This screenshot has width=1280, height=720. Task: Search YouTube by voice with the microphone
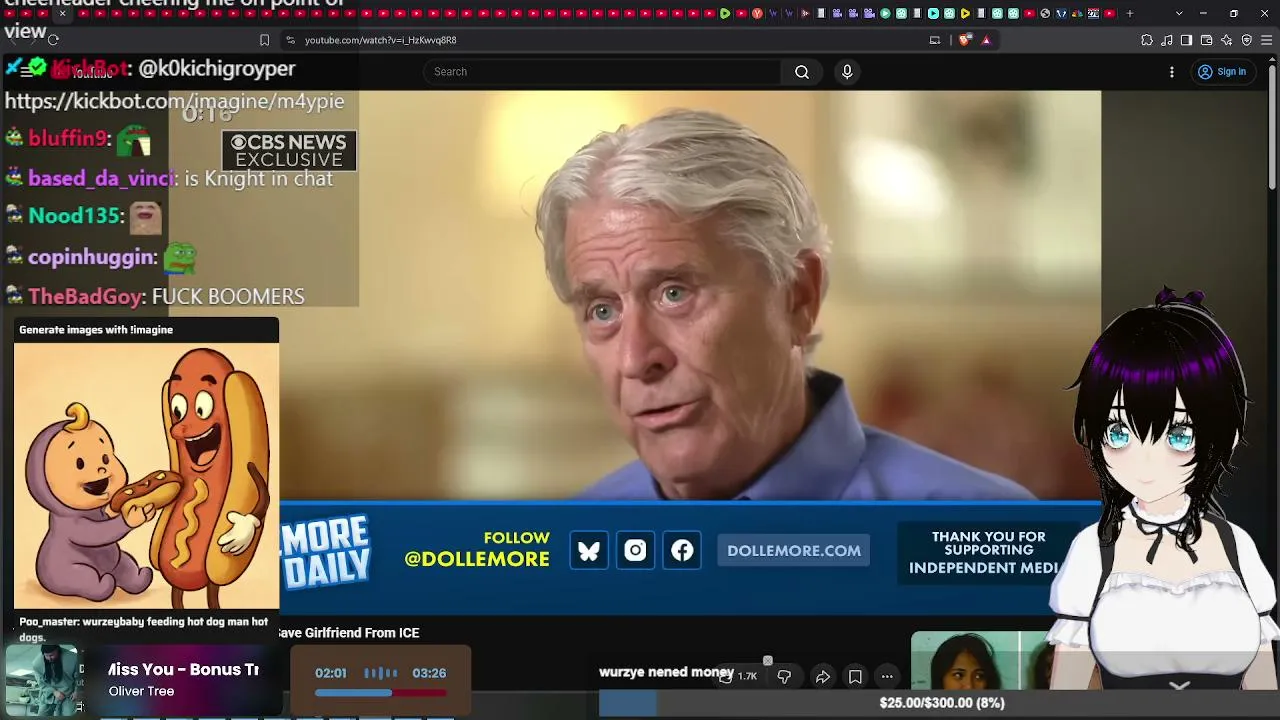coord(847,72)
